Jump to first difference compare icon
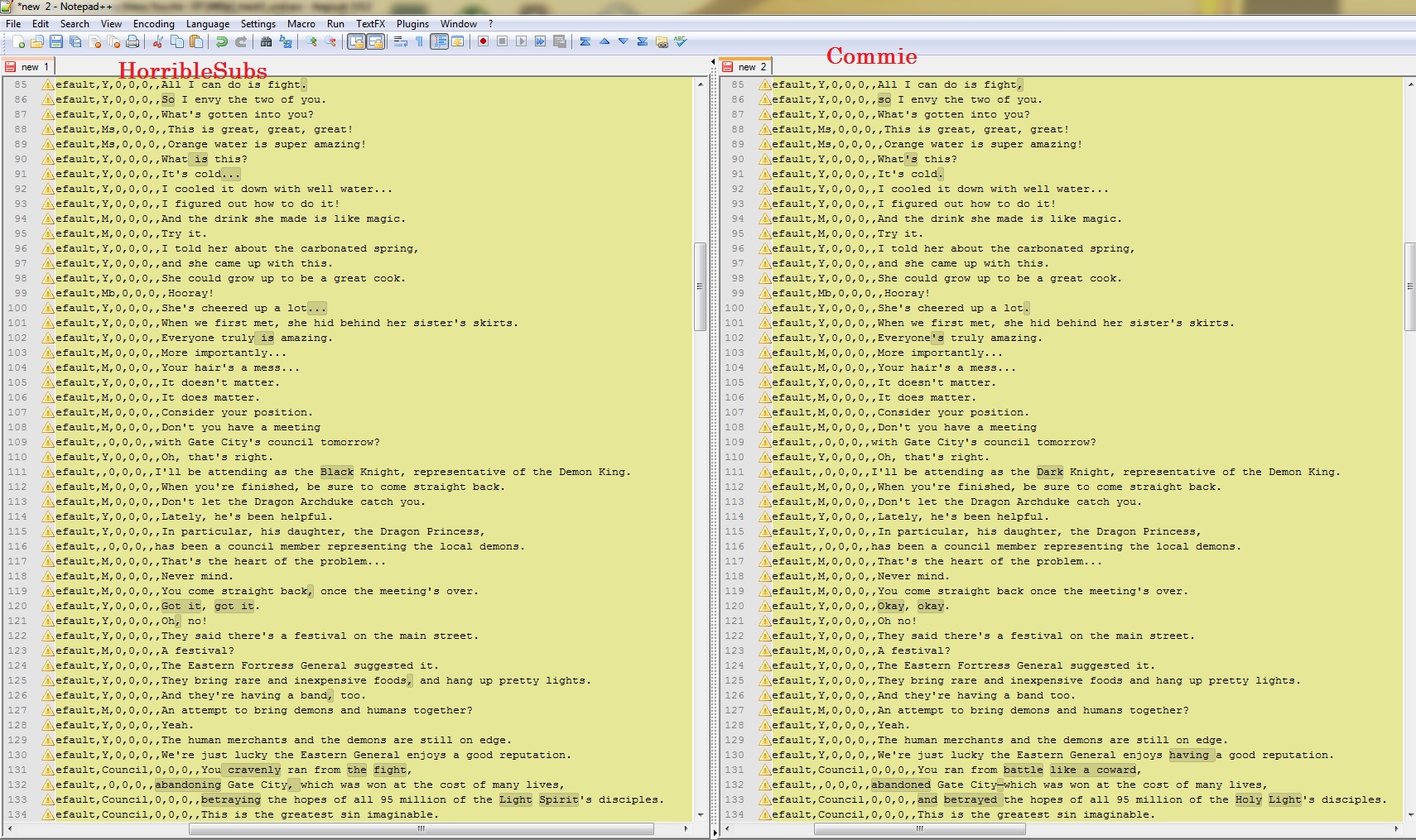1416x840 pixels. [x=585, y=42]
